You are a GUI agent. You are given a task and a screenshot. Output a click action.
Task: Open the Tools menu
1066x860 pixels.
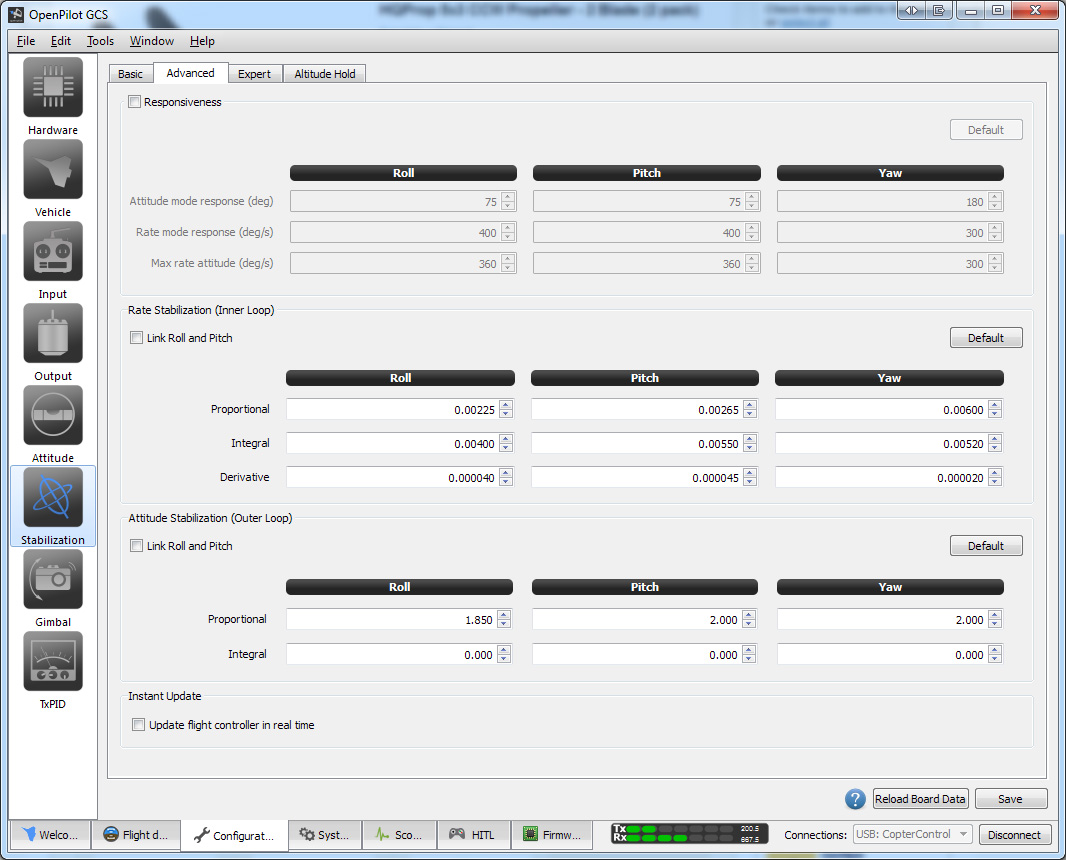[x=100, y=41]
